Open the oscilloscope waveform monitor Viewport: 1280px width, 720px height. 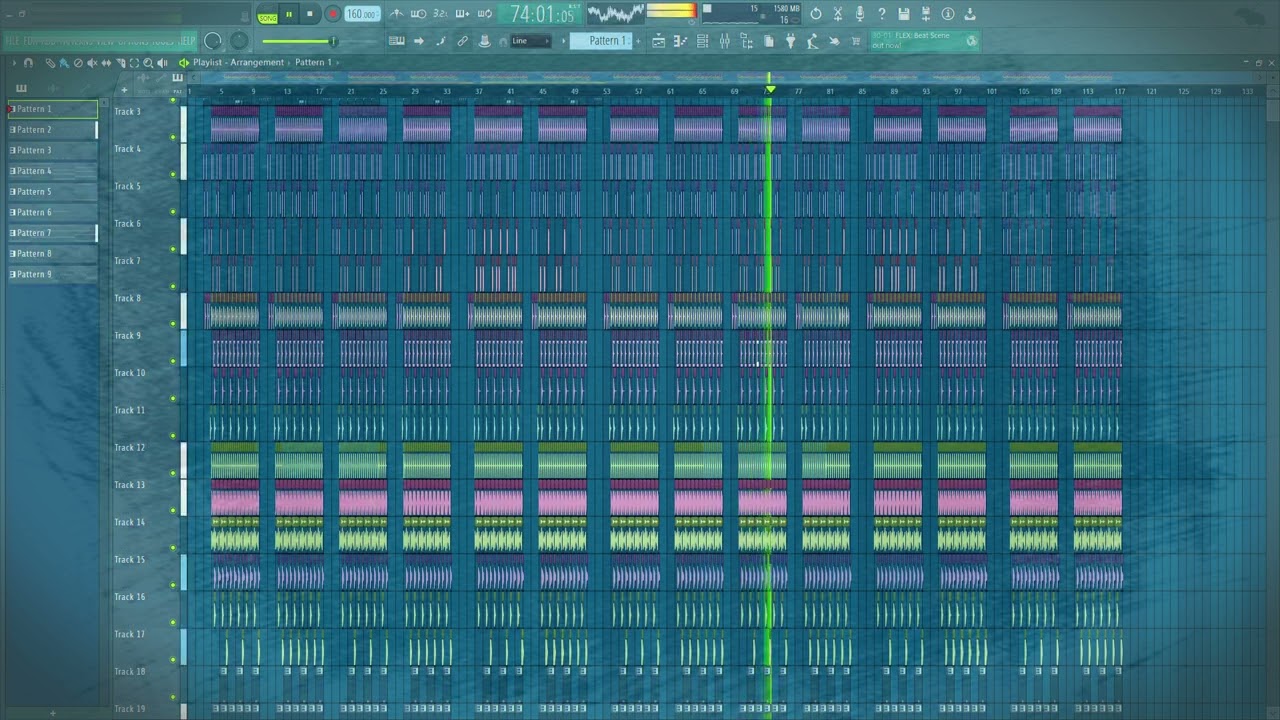tap(616, 13)
